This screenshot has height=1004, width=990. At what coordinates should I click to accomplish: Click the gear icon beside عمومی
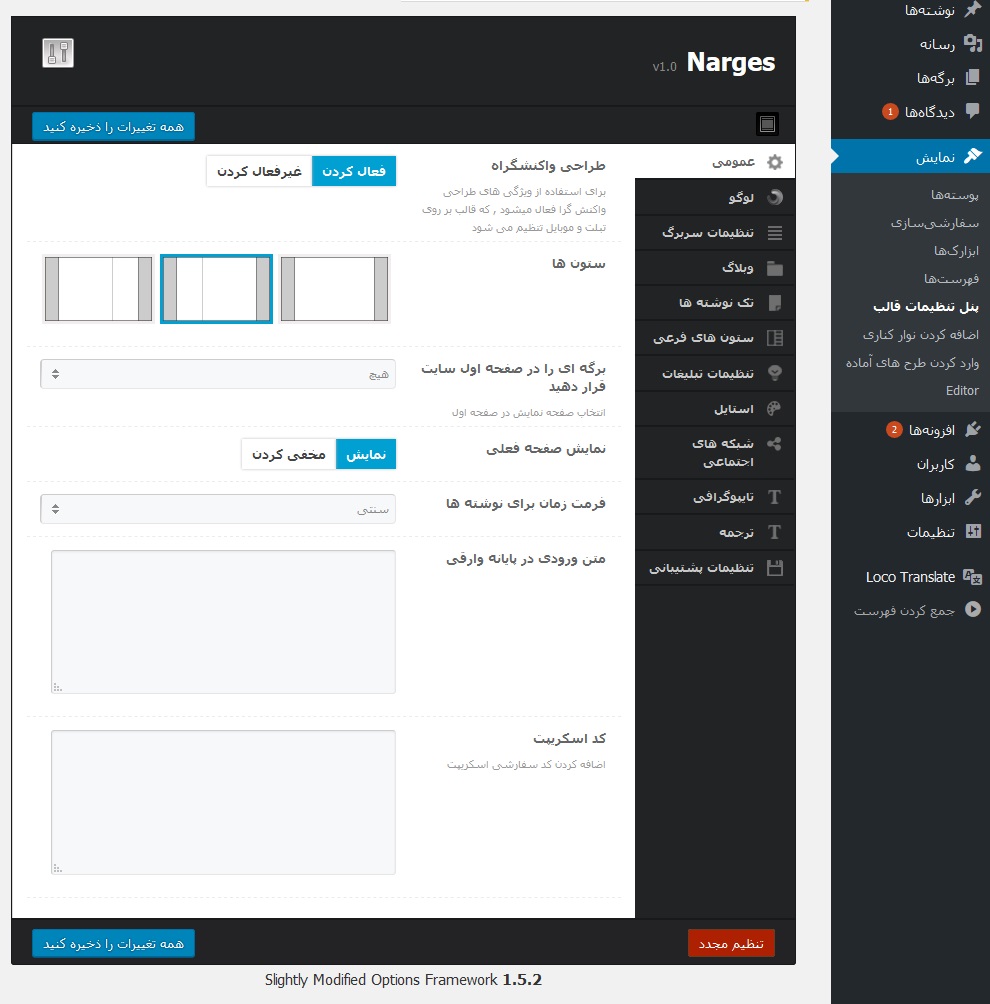[x=774, y=162]
